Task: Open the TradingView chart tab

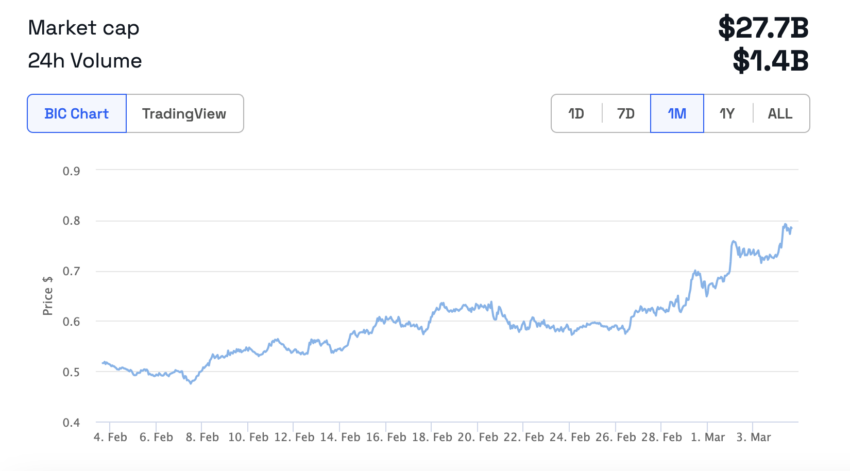Action: click(x=184, y=113)
